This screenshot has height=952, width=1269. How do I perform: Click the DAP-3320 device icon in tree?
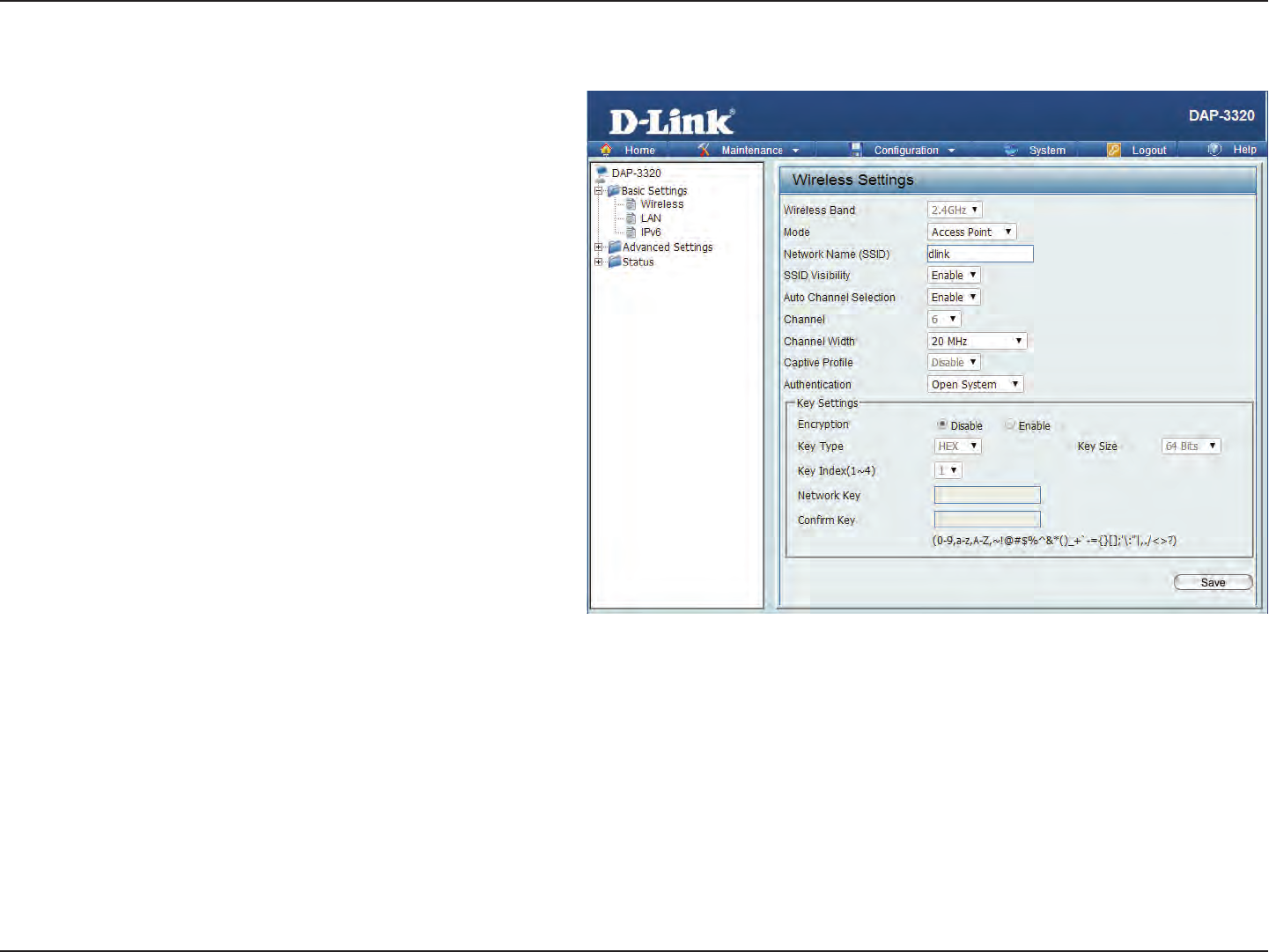point(601,173)
